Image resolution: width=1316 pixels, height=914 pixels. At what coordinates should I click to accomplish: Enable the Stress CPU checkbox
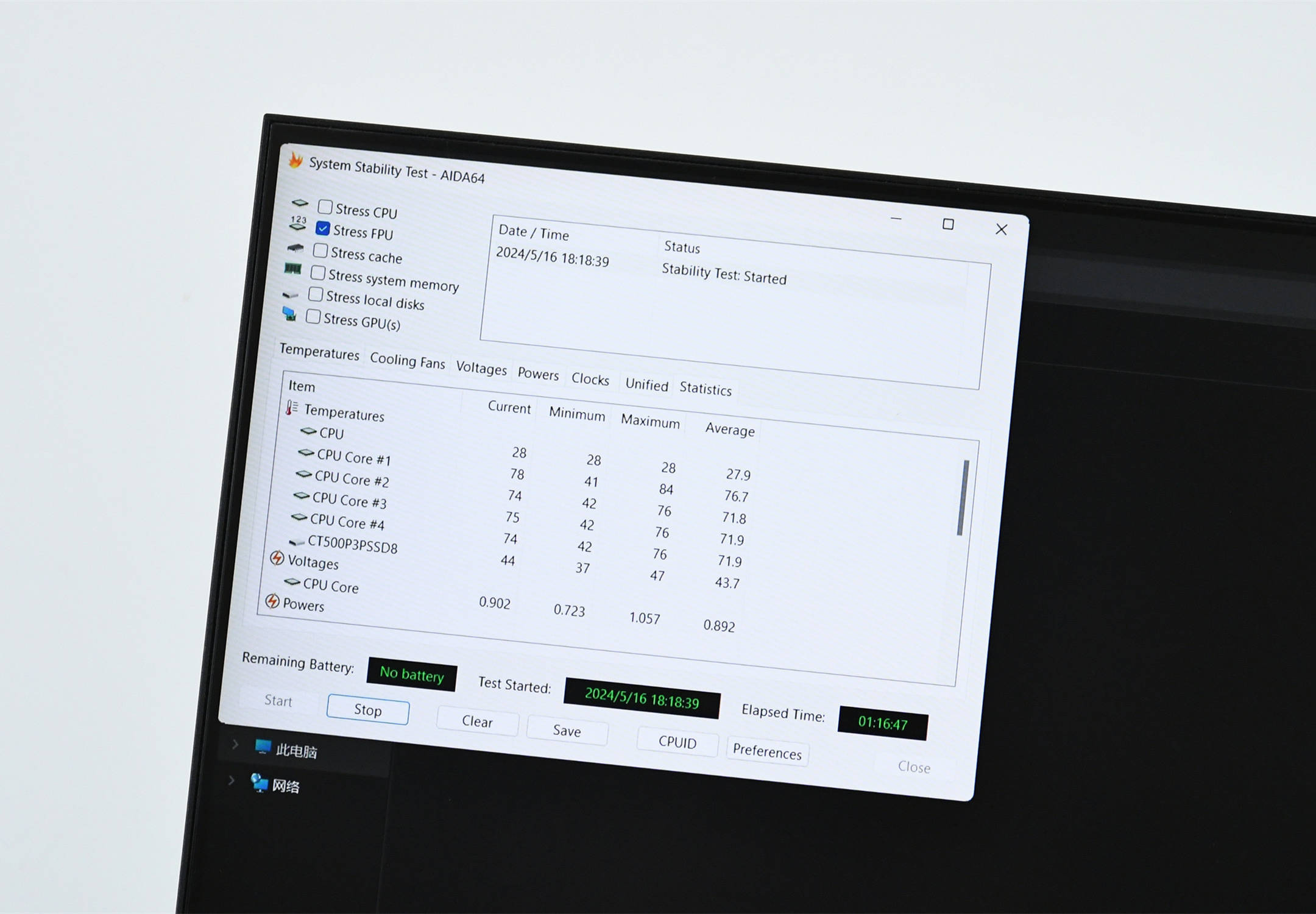[x=325, y=207]
